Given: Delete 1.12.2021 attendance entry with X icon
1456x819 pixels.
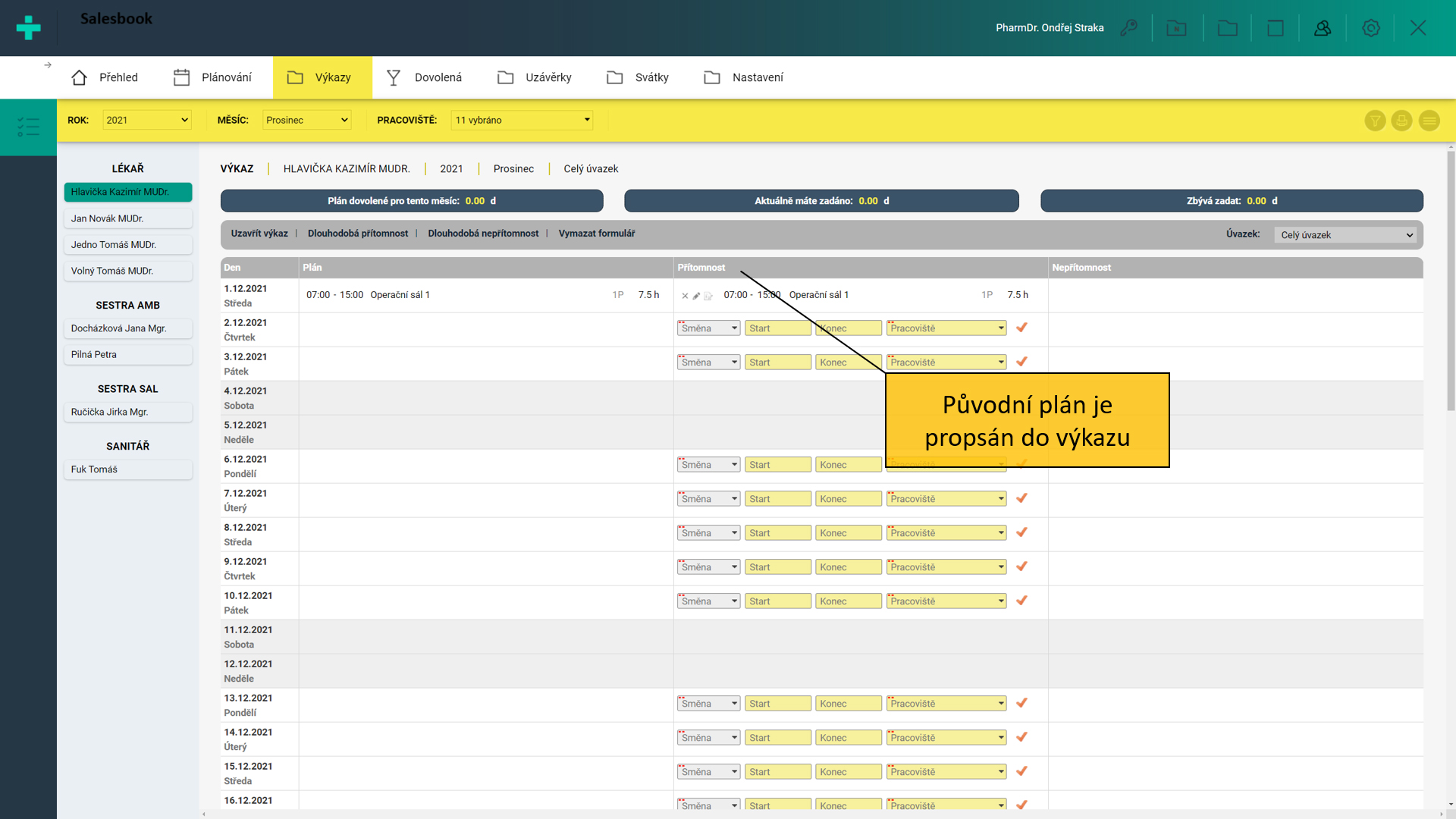Looking at the screenshot, I should click(685, 296).
